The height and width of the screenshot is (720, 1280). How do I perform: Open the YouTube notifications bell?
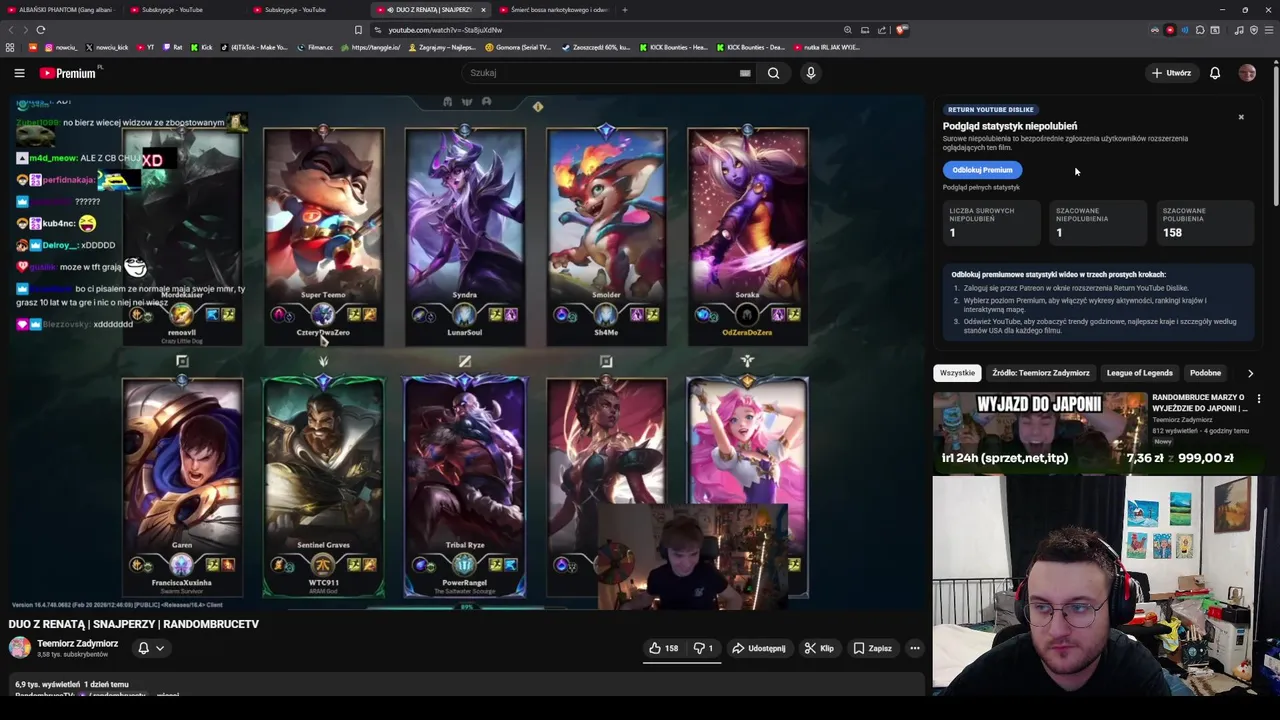click(x=1215, y=73)
